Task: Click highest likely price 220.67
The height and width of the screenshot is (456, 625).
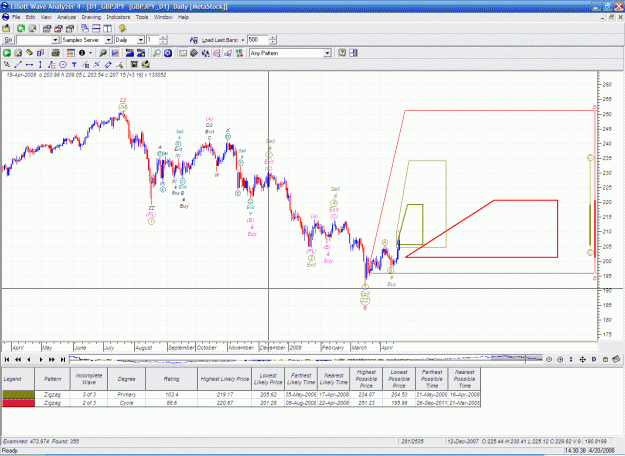Action: coord(225,403)
